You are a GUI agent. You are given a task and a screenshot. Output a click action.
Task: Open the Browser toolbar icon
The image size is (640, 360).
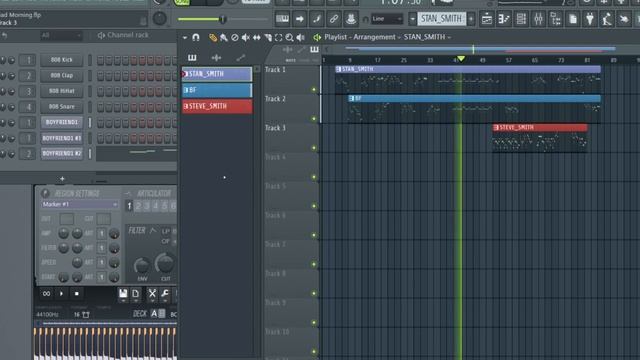point(556,19)
